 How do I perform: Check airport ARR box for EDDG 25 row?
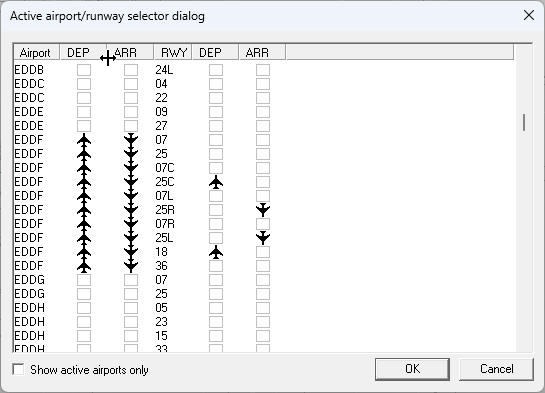coord(131,294)
